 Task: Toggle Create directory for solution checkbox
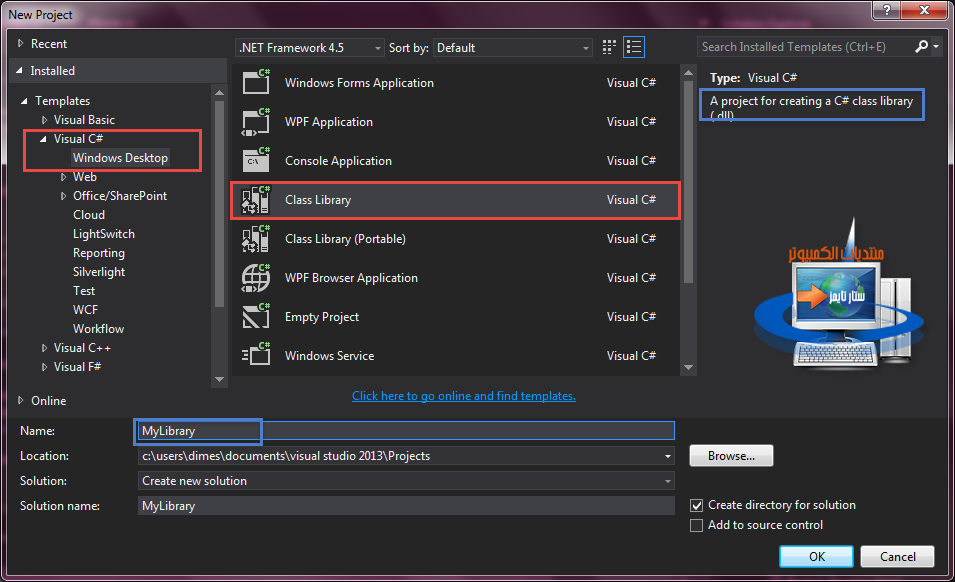[697, 505]
